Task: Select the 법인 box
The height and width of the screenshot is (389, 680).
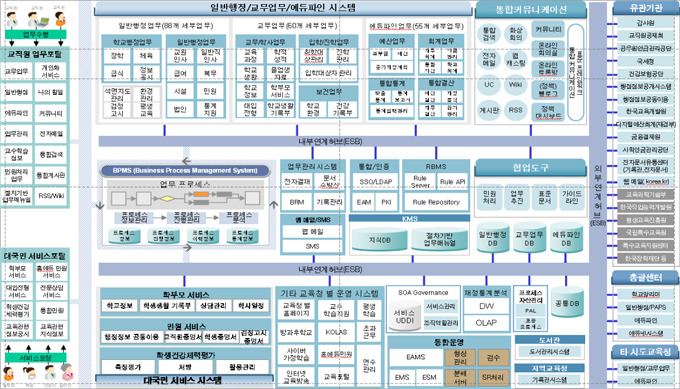Action: [x=180, y=109]
